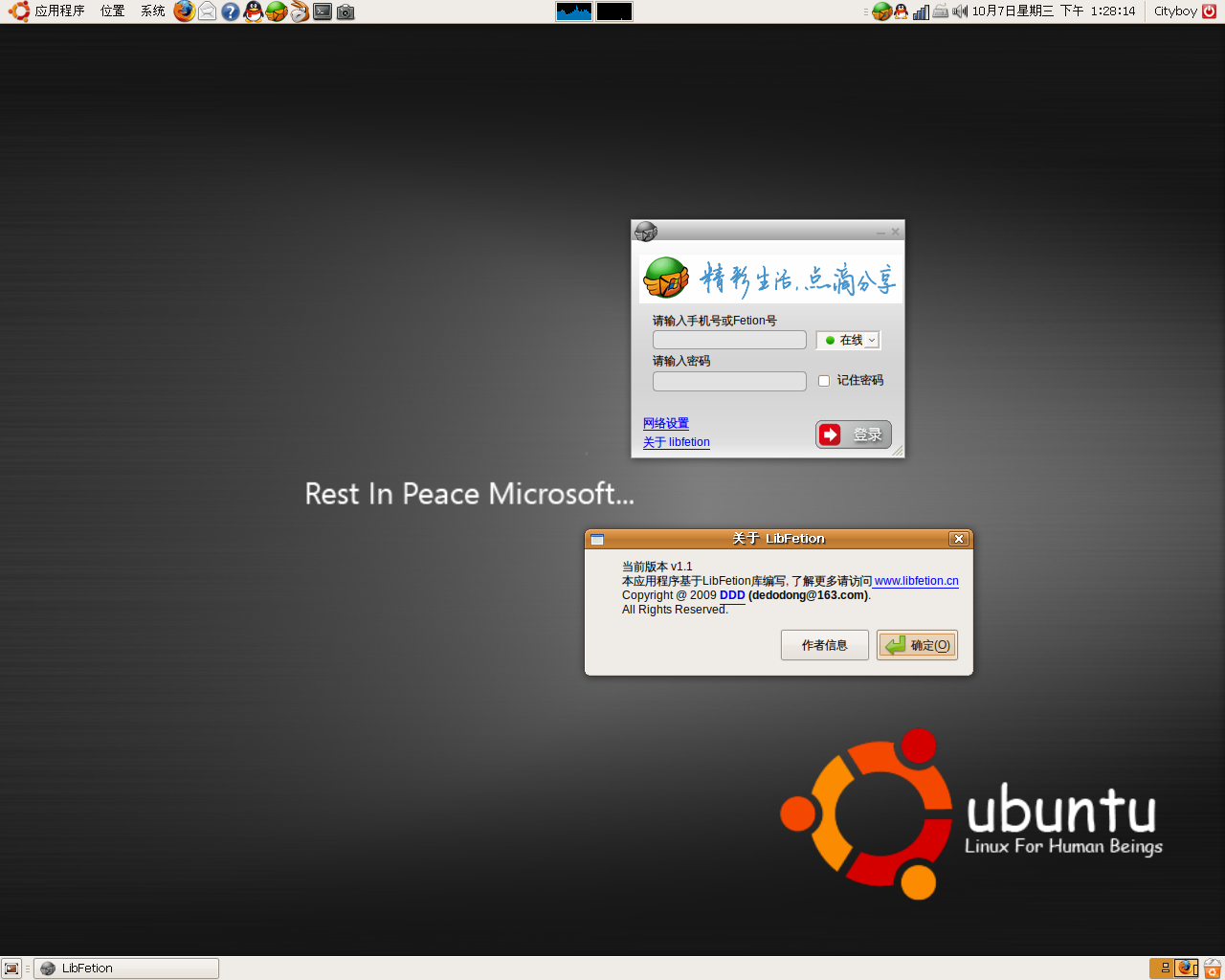Click the DDD author link

point(732,595)
